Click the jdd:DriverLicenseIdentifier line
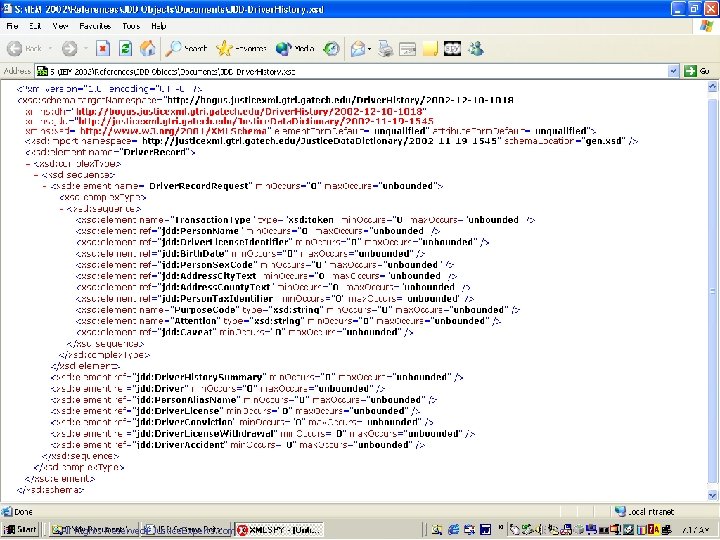Screen dimensions: 720x540 pos(282,242)
